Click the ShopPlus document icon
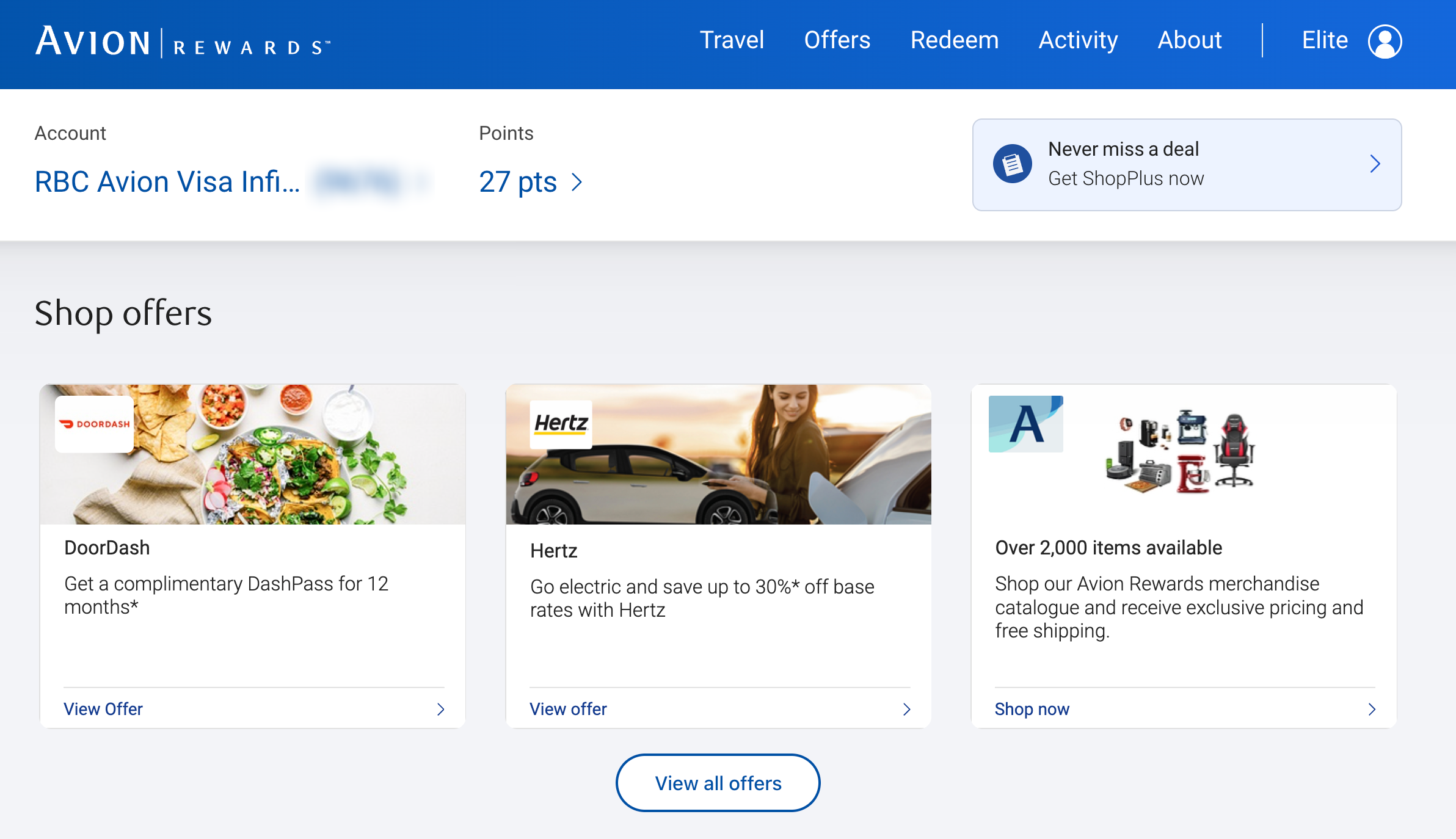This screenshot has width=1456, height=839. (1012, 164)
